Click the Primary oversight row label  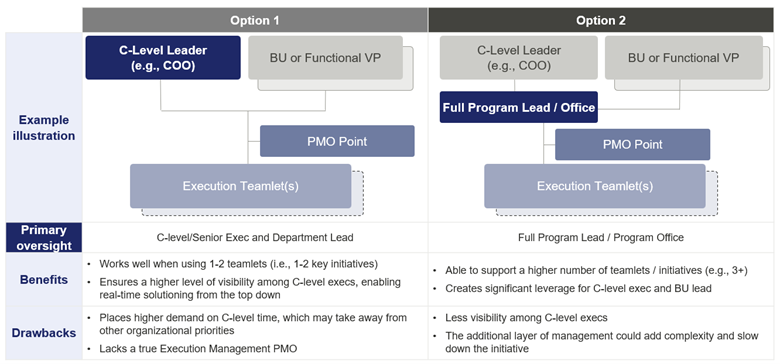[44, 238]
